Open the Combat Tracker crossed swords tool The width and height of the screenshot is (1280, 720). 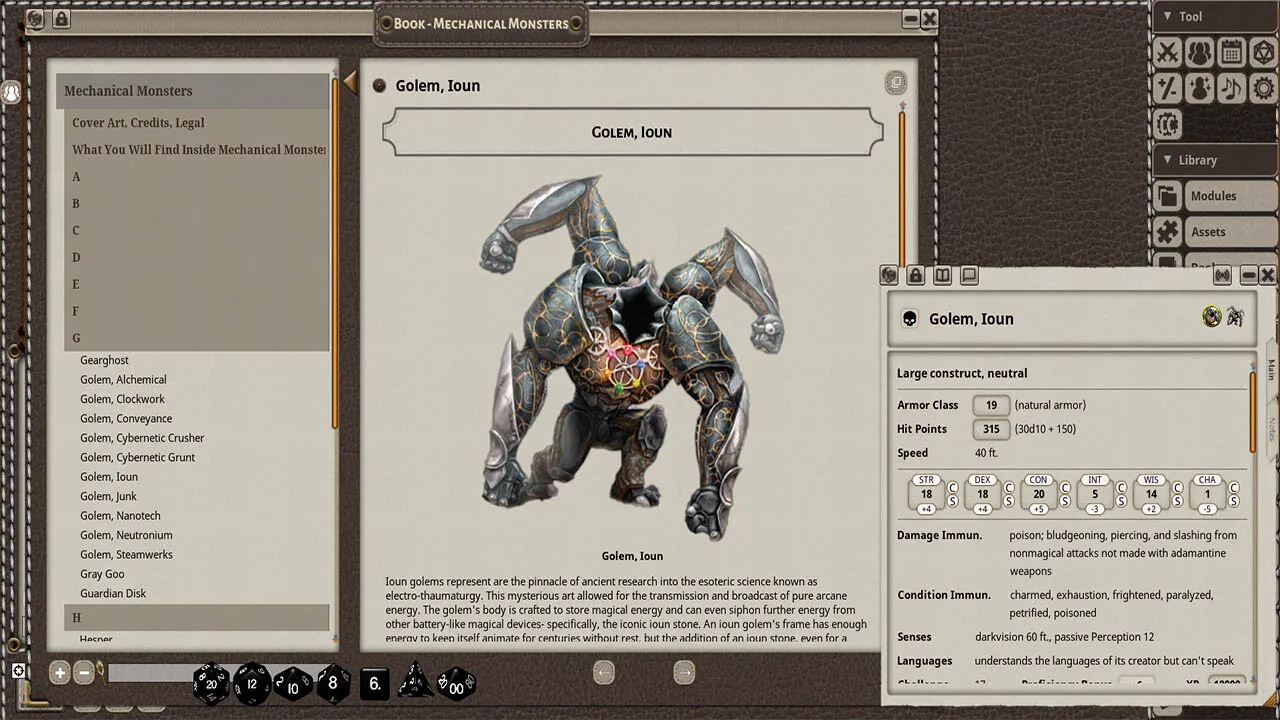[1167, 52]
